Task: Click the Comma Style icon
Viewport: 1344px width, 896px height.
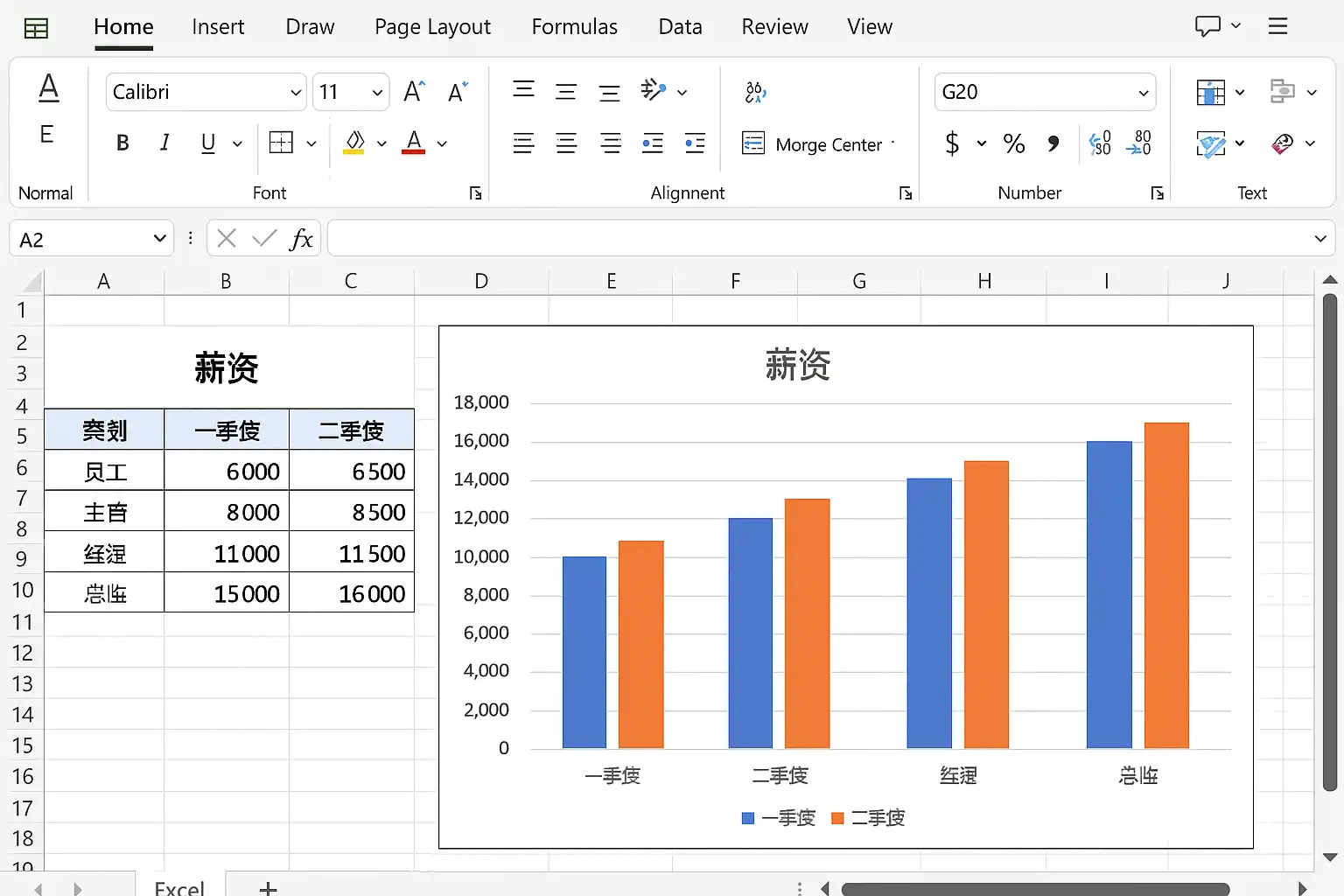Action: click(1053, 143)
